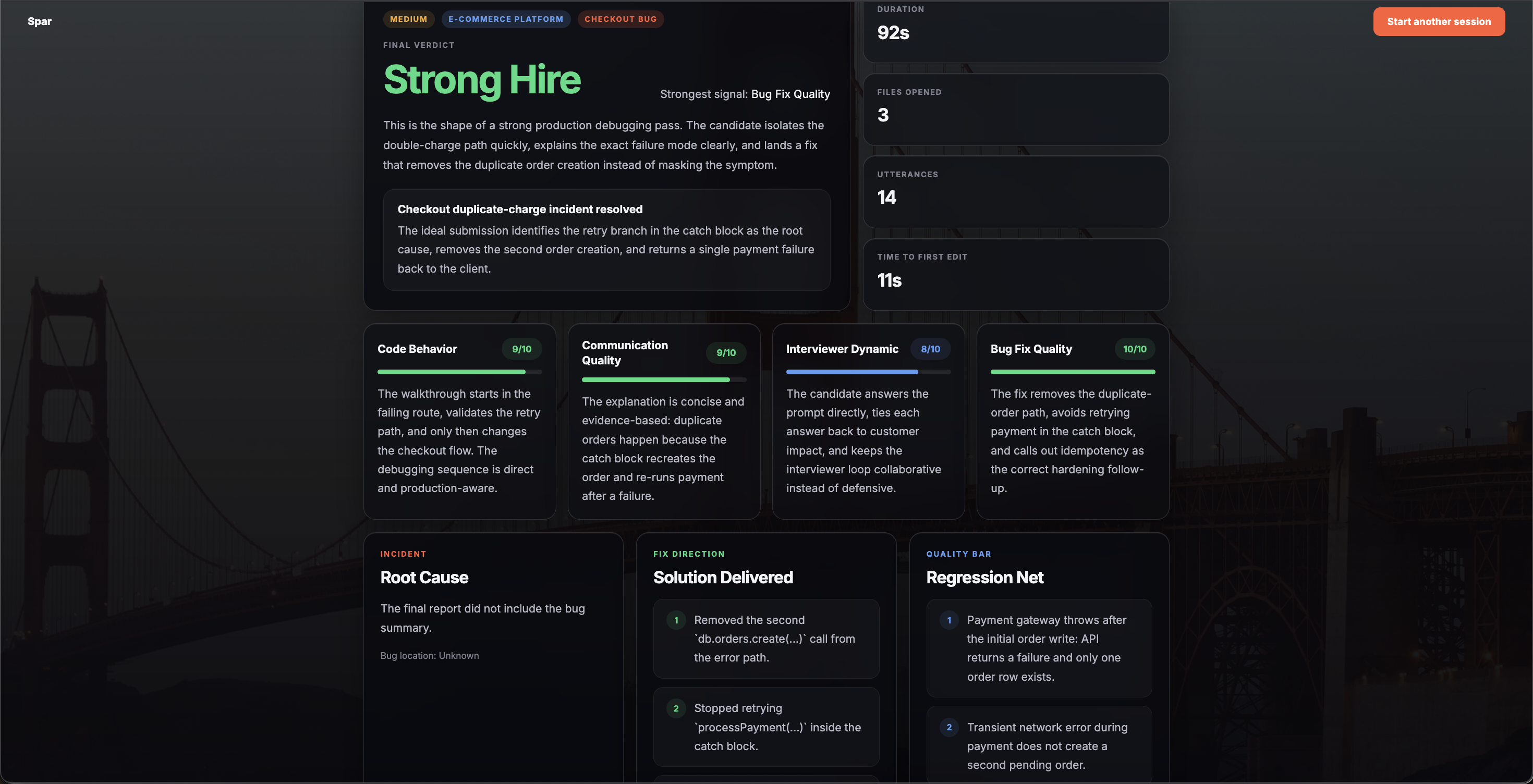Click step 2 circle in Regression Net
The width and height of the screenshot is (1533, 784).
coord(948,728)
